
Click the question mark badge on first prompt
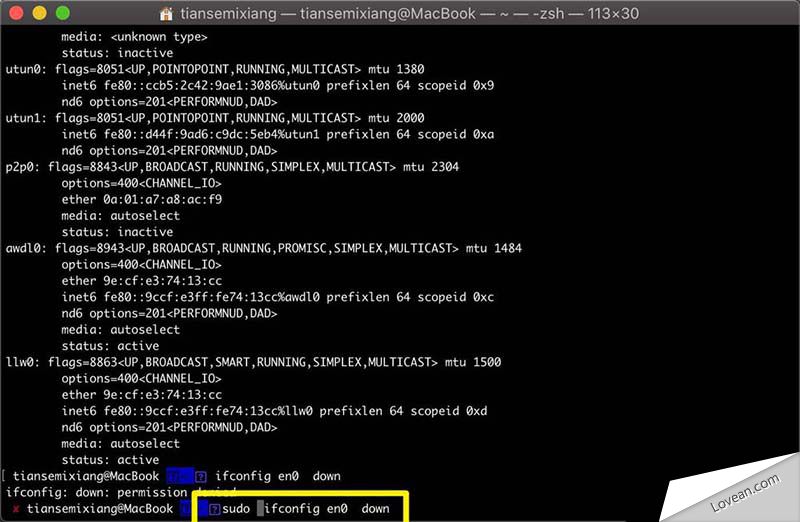[x=201, y=476]
